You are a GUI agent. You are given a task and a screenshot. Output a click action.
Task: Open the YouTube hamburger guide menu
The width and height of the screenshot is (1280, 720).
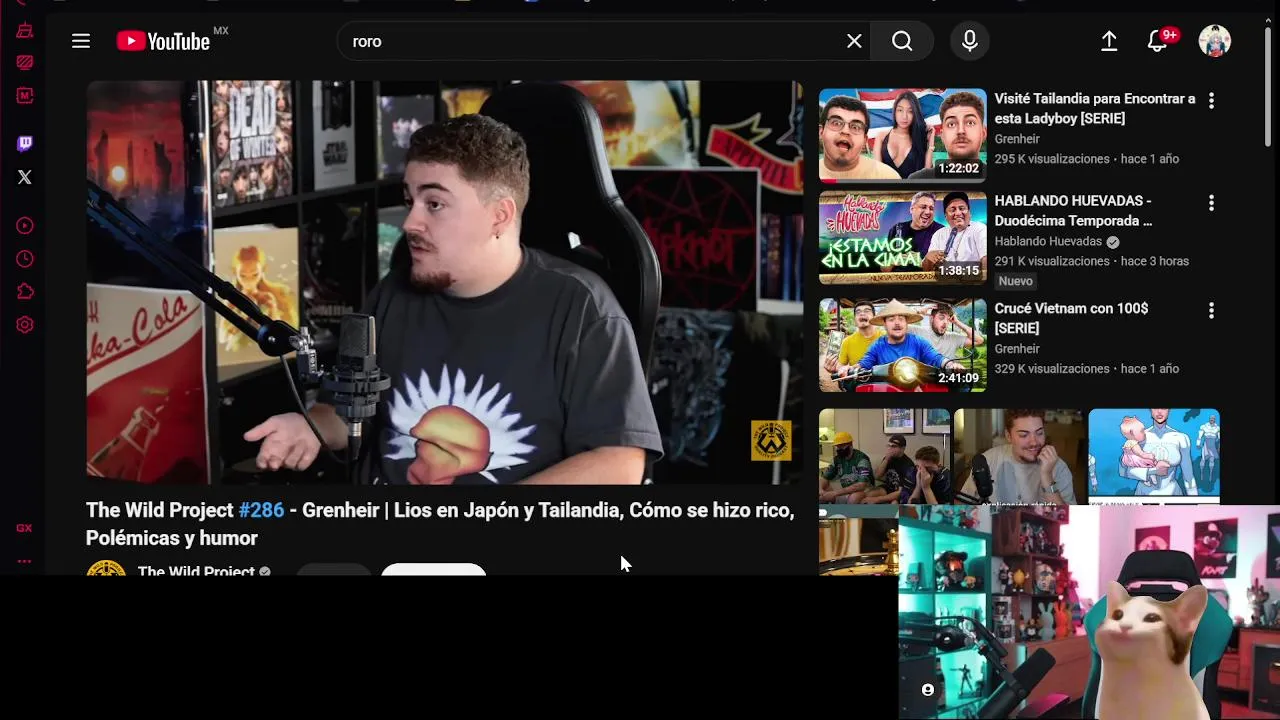click(x=81, y=41)
